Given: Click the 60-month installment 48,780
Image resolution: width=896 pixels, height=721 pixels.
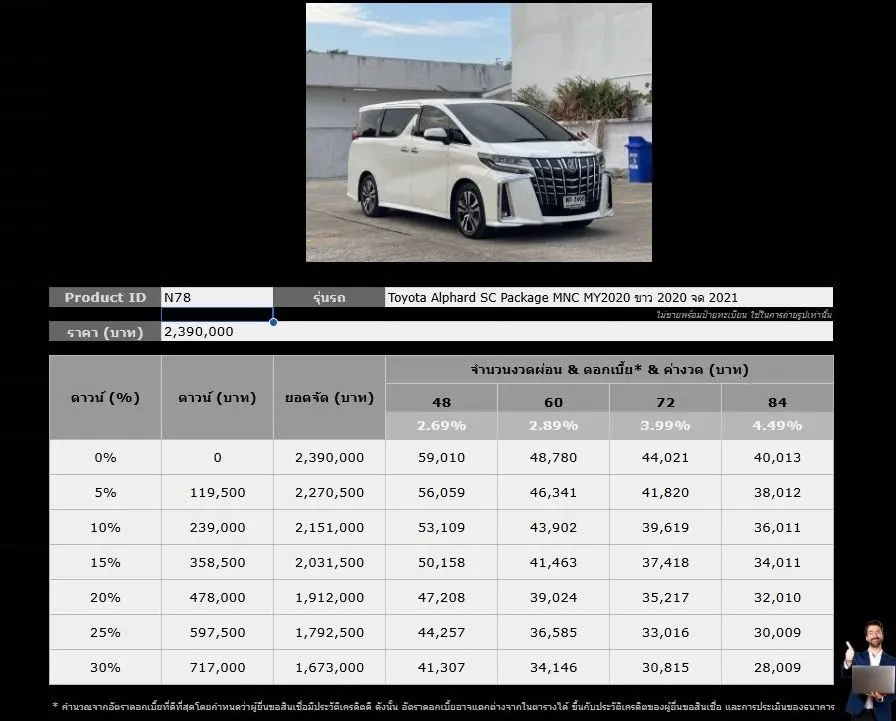Looking at the screenshot, I should pyautogui.click(x=553, y=457).
